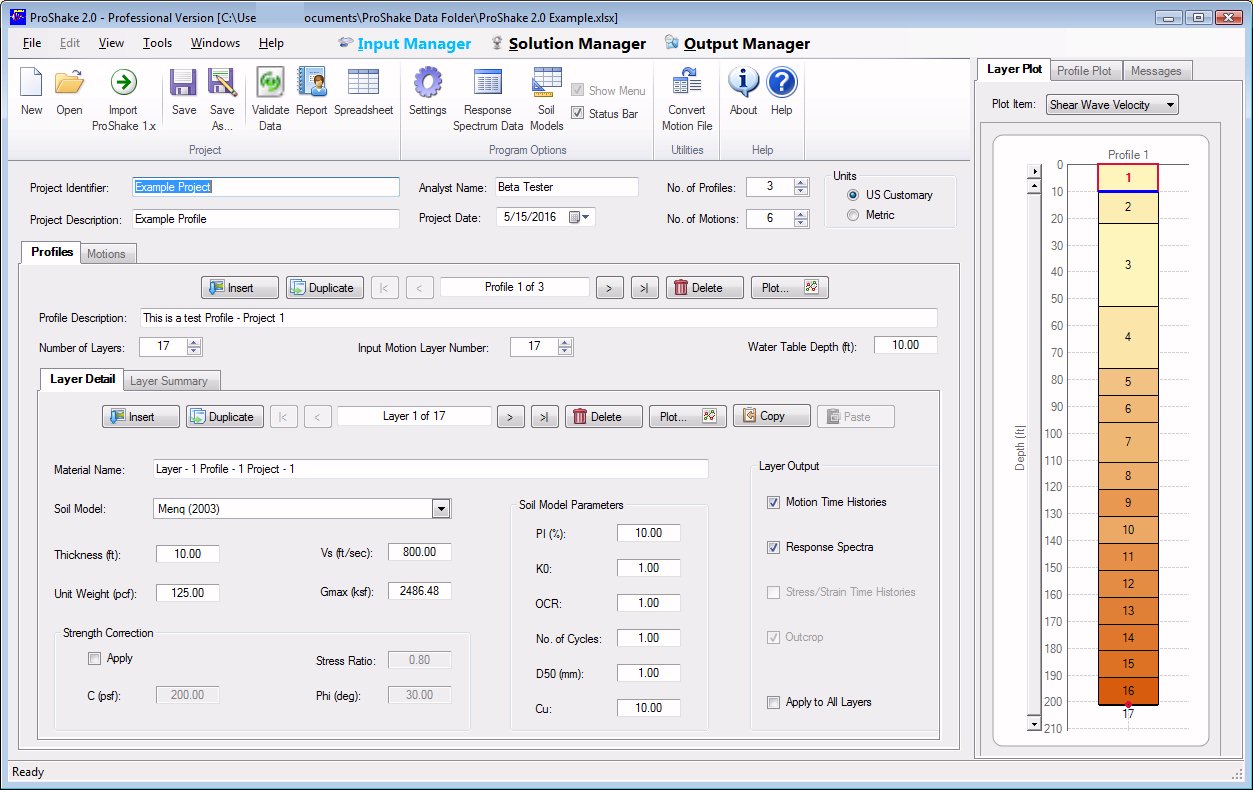Screen dimensions: 1253x790
Task: Open the Soil Model dropdown
Action: (x=441, y=509)
